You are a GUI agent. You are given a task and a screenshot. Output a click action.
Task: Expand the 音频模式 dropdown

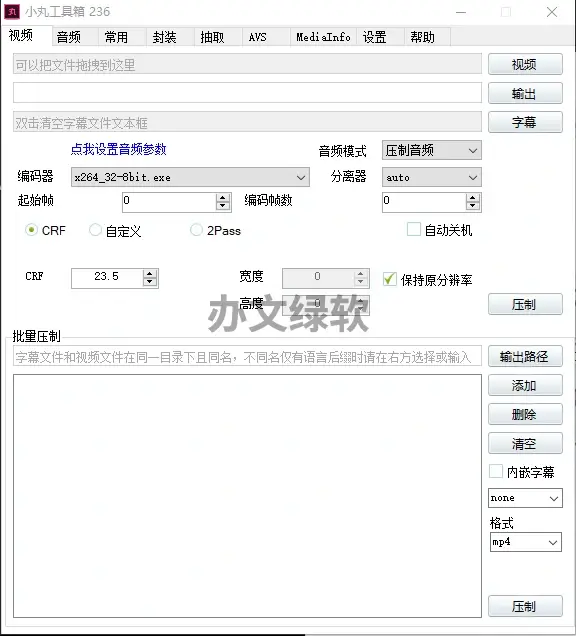[x=432, y=150]
